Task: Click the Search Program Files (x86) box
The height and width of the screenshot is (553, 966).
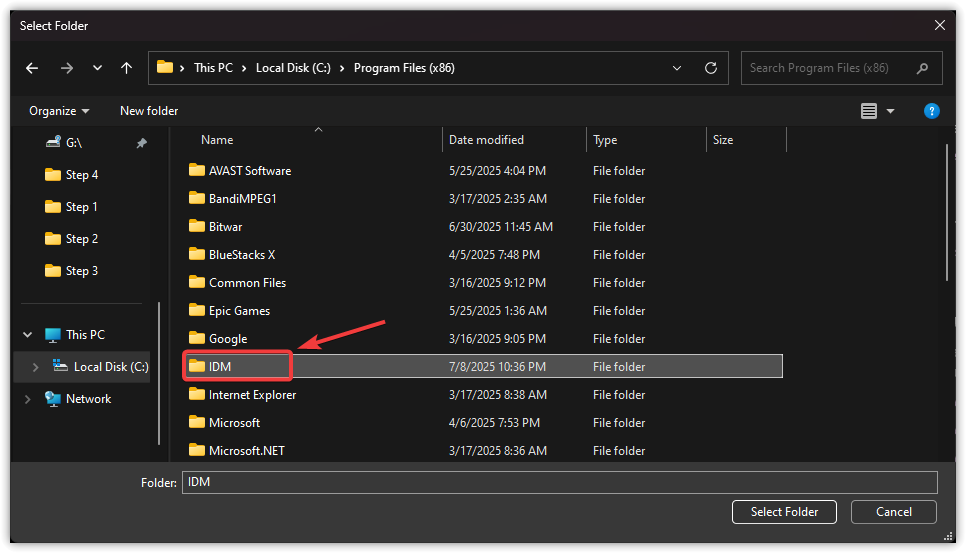Action: pyautogui.click(x=830, y=68)
